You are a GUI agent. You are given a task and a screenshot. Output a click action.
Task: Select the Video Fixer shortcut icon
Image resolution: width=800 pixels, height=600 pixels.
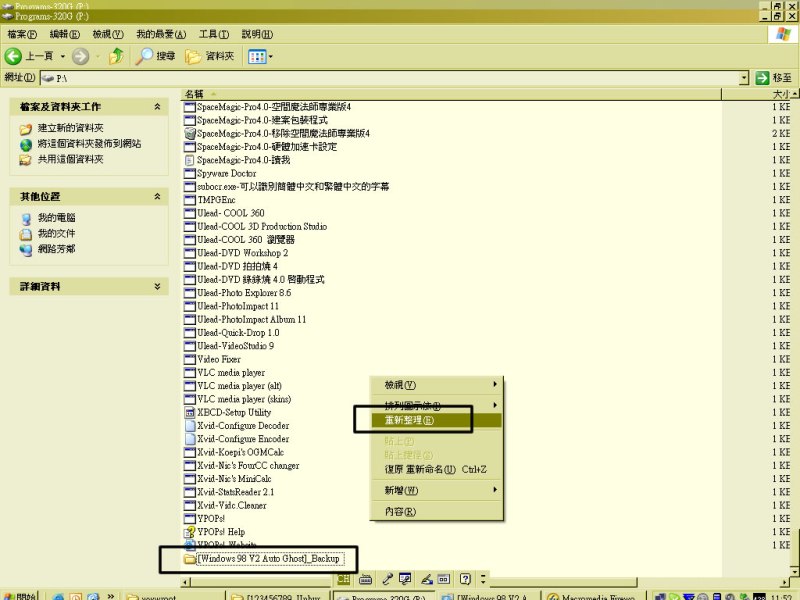[190, 359]
